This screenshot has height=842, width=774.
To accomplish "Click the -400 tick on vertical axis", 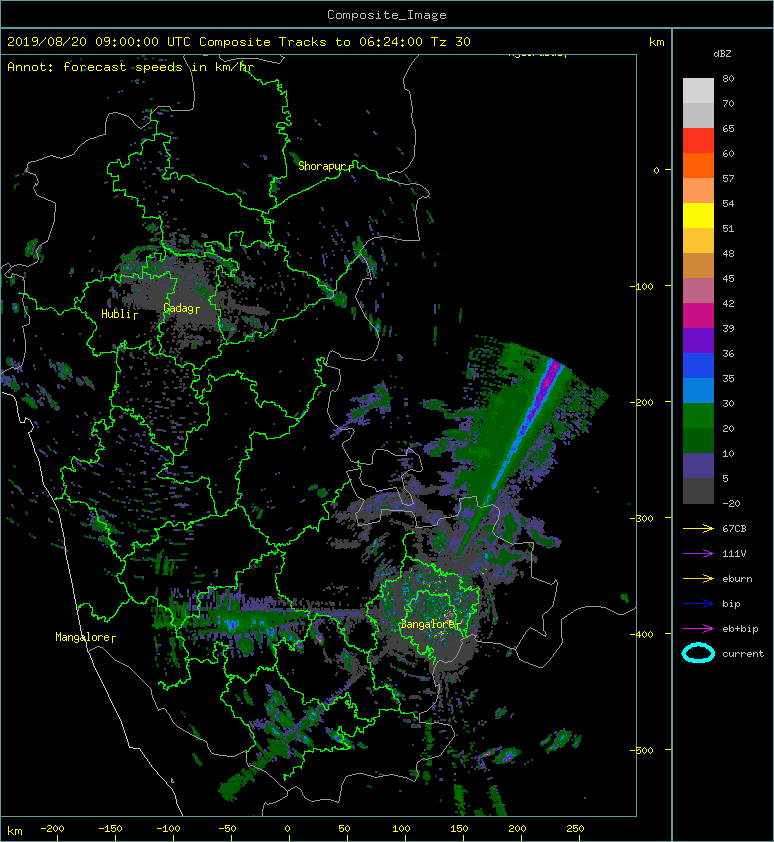I will (641, 634).
